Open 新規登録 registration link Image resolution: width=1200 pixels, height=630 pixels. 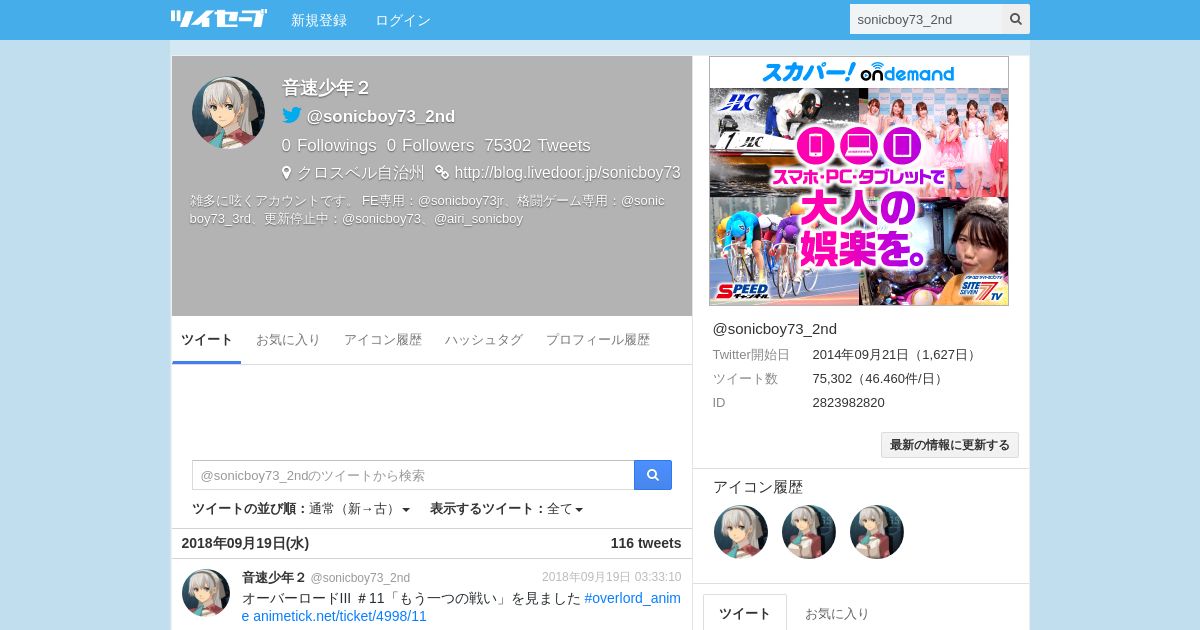click(x=319, y=20)
